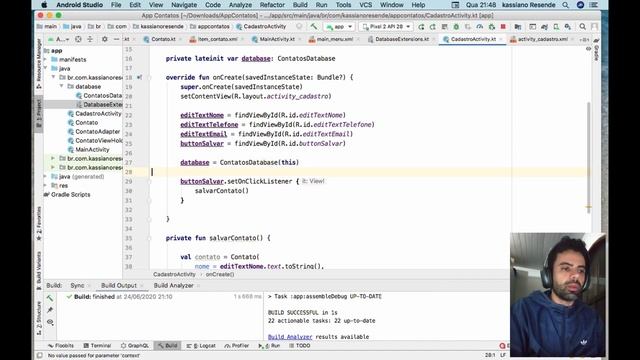The image size is (640, 360).
Task: Open the Pixel 2 API 28 device dropdown
Action: click(x=386, y=27)
